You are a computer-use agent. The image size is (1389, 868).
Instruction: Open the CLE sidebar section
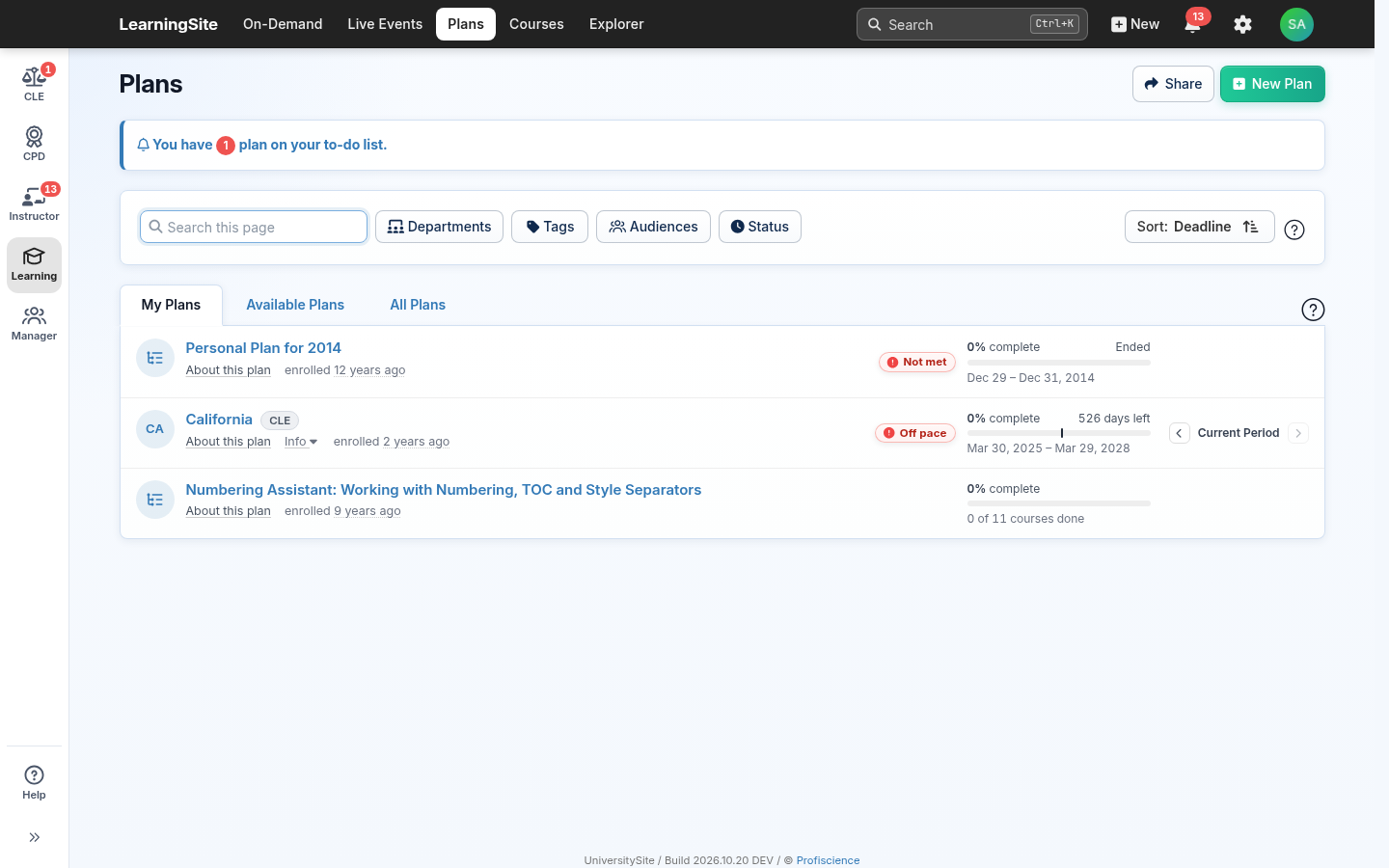pos(34,84)
